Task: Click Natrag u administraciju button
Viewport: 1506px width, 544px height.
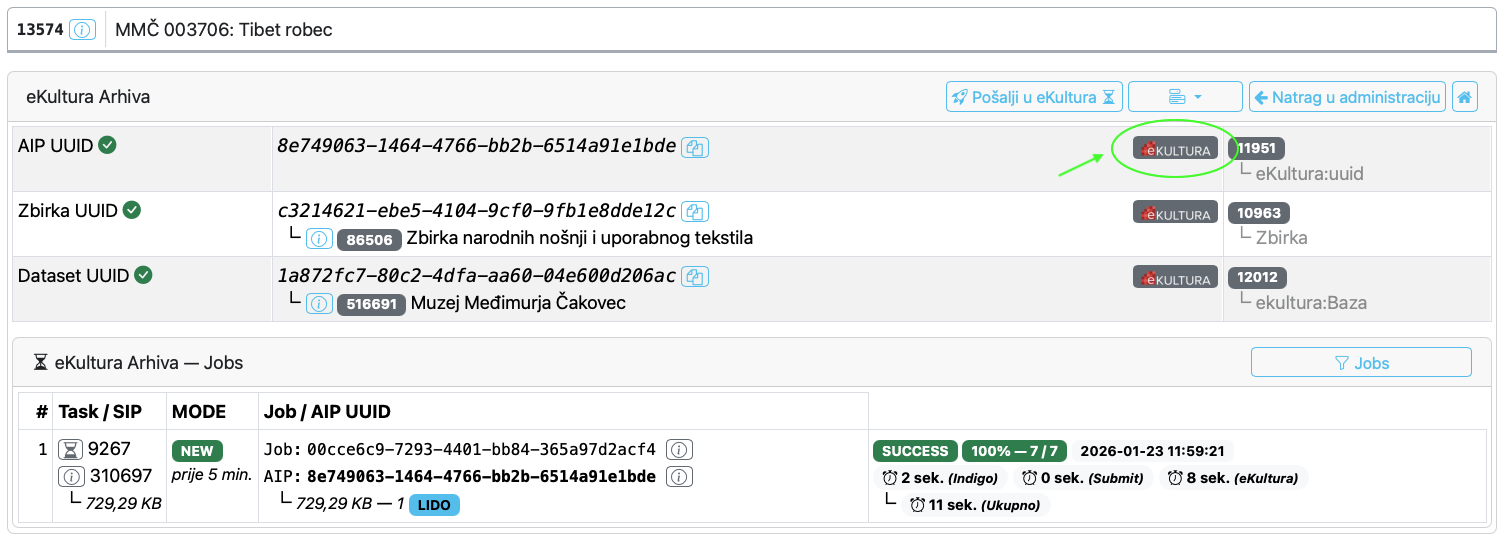Action: tap(1347, 97)
